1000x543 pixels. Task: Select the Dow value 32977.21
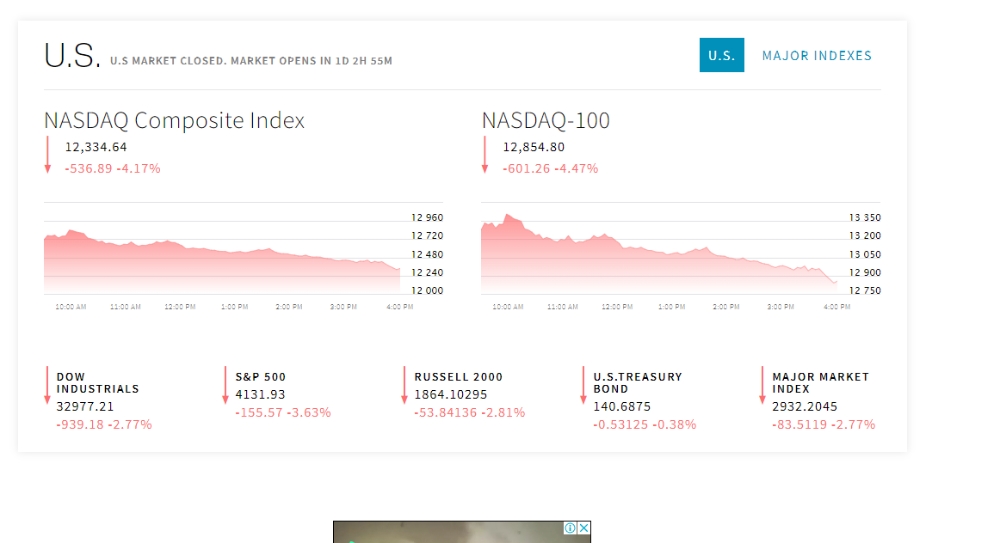[85, 406]
